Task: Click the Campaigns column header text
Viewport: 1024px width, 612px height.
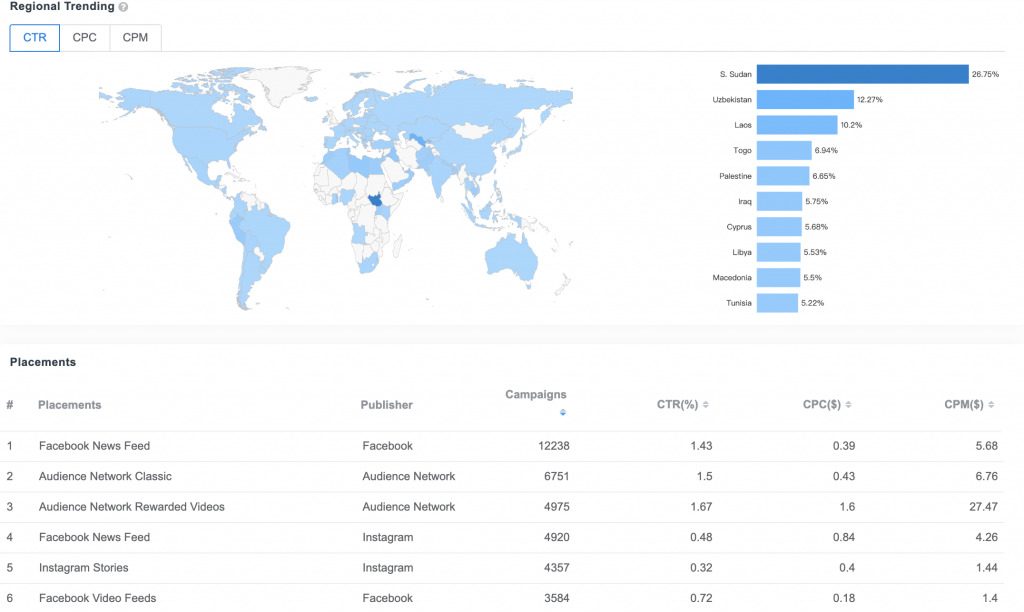Action: click(536, 395)
